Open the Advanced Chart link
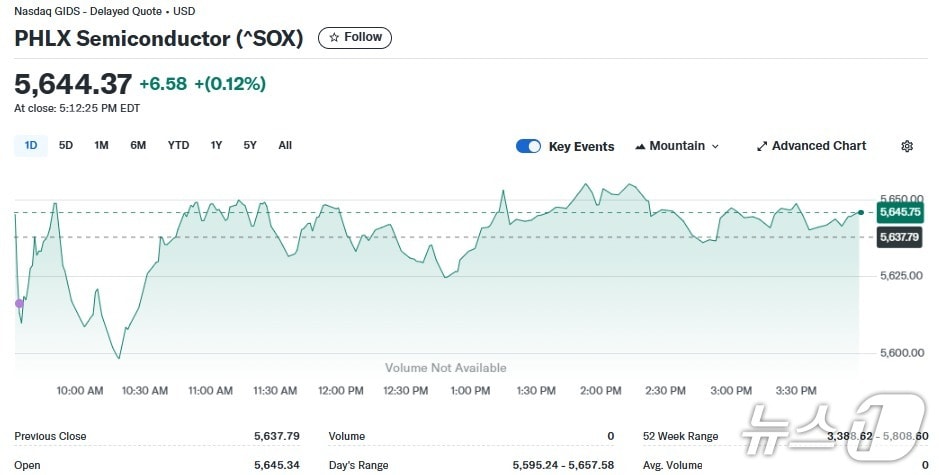The width and height of the screenshot is (939, 475). (x=818, y=146)
